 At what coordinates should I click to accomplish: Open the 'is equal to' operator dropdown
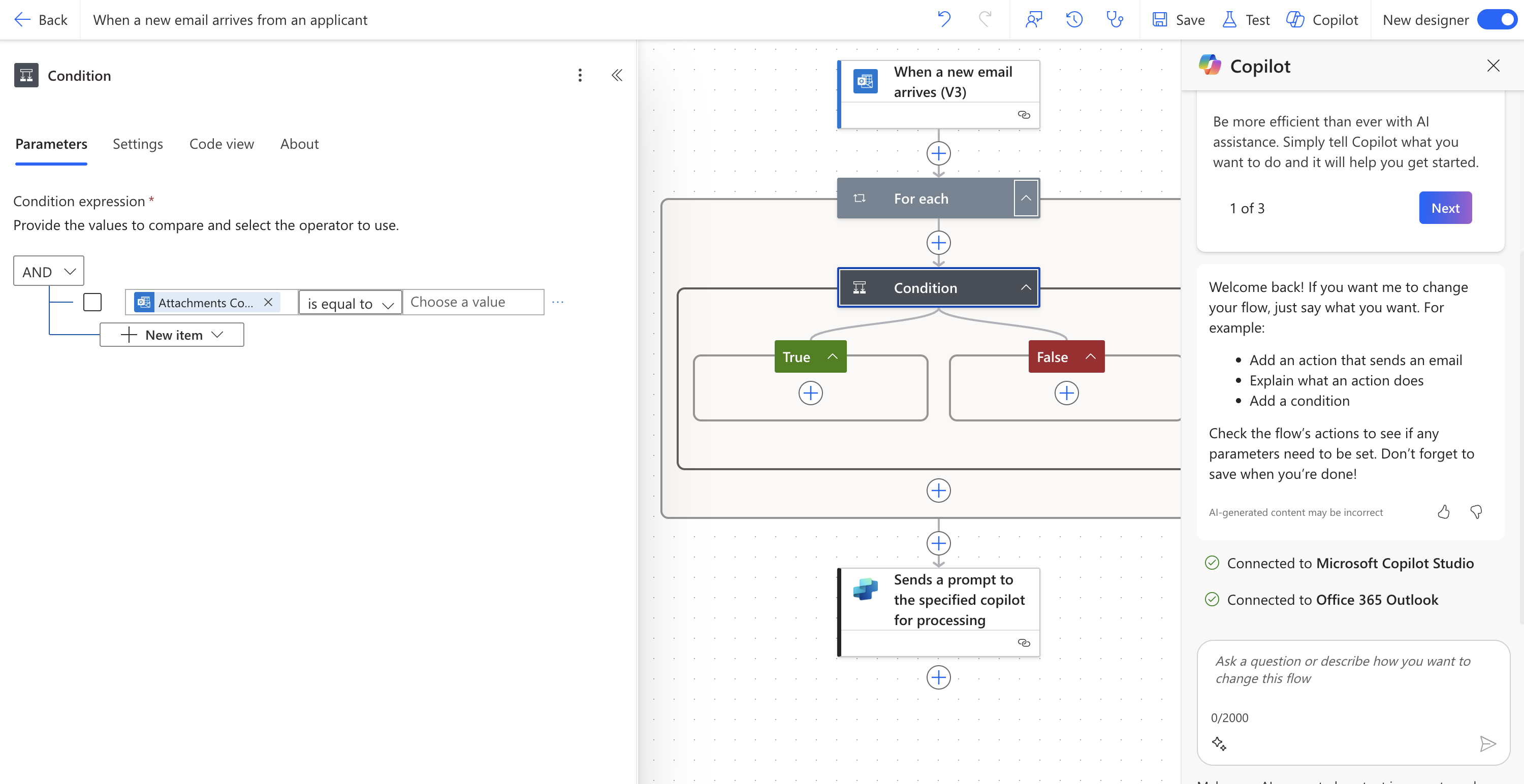[350, 303]
